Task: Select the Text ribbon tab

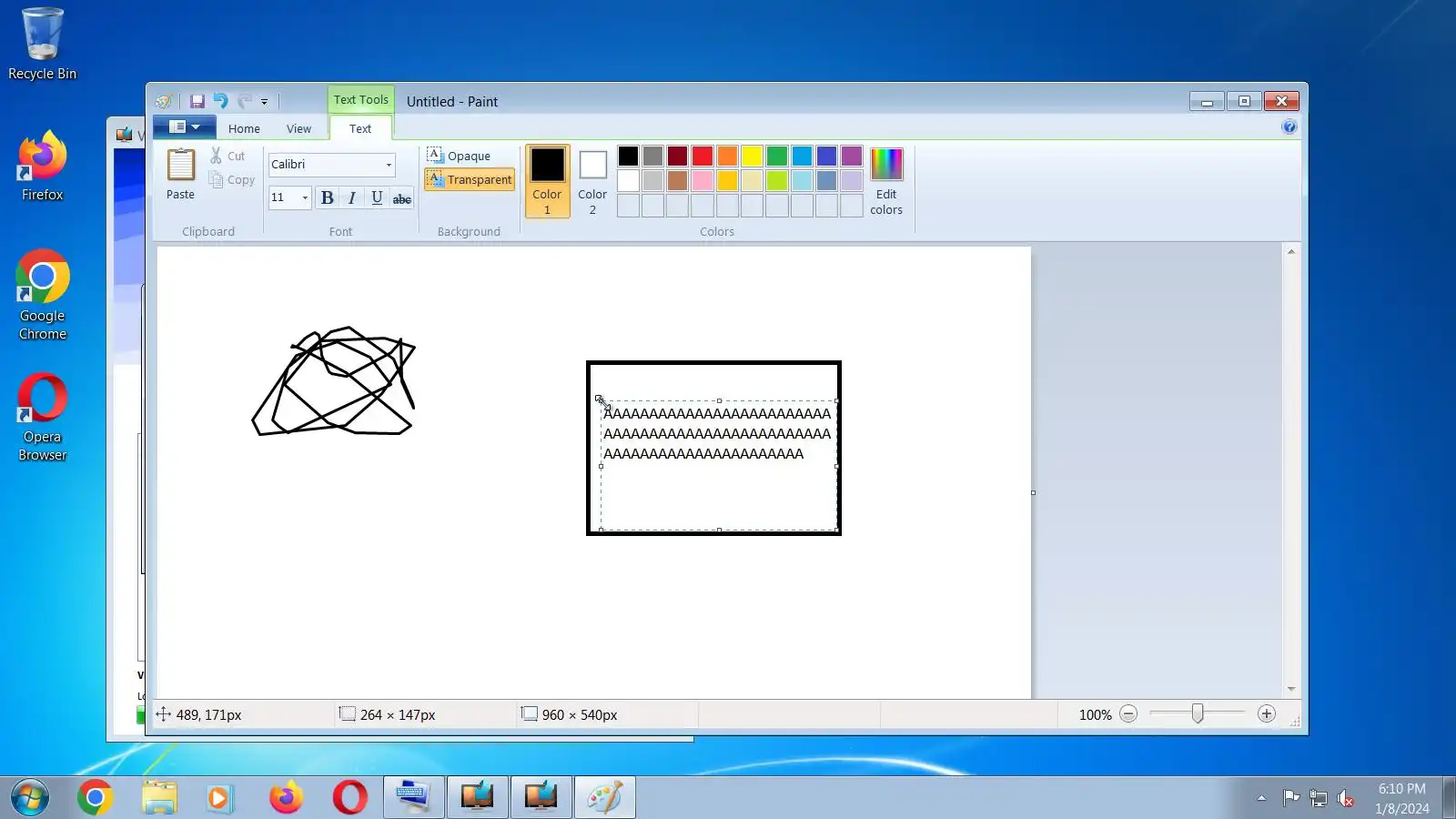Action: tap(360, 128)
